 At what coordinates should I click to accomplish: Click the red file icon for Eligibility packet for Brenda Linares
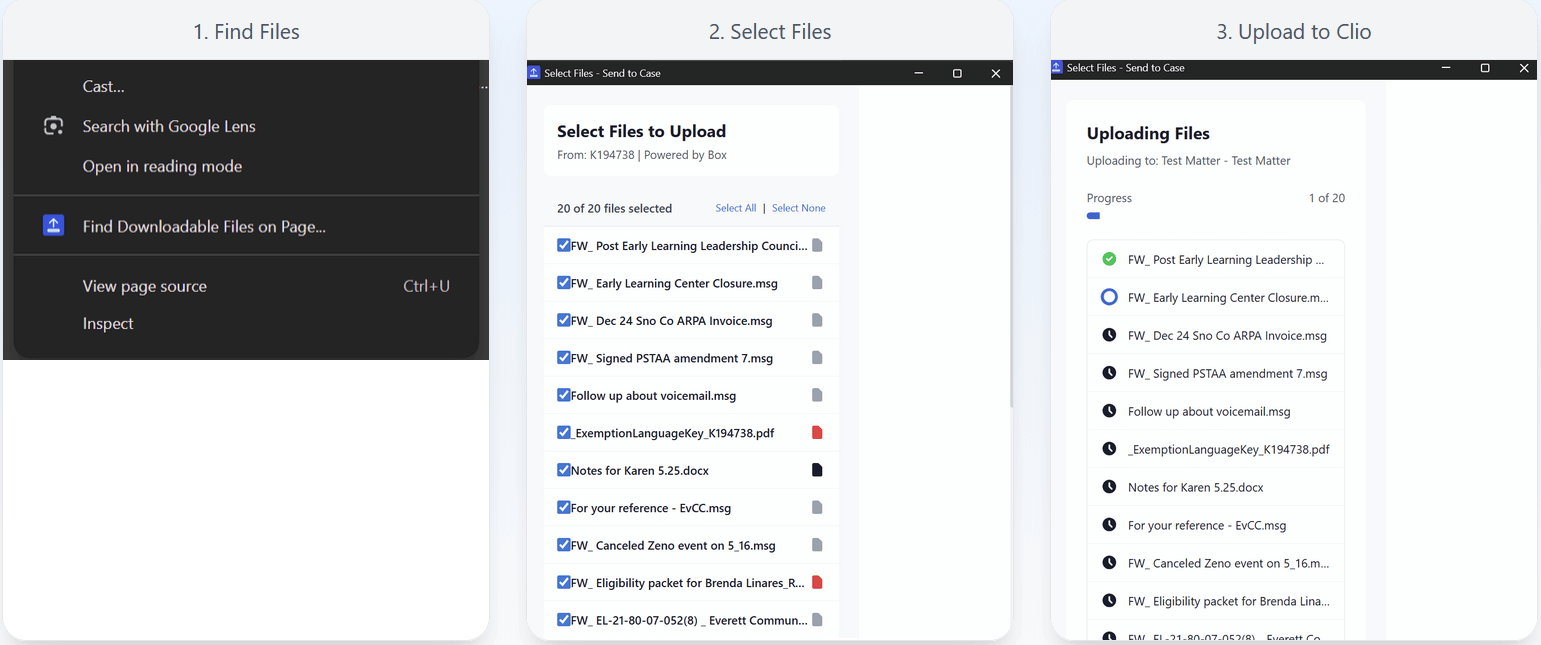click(x=817, y=582)
